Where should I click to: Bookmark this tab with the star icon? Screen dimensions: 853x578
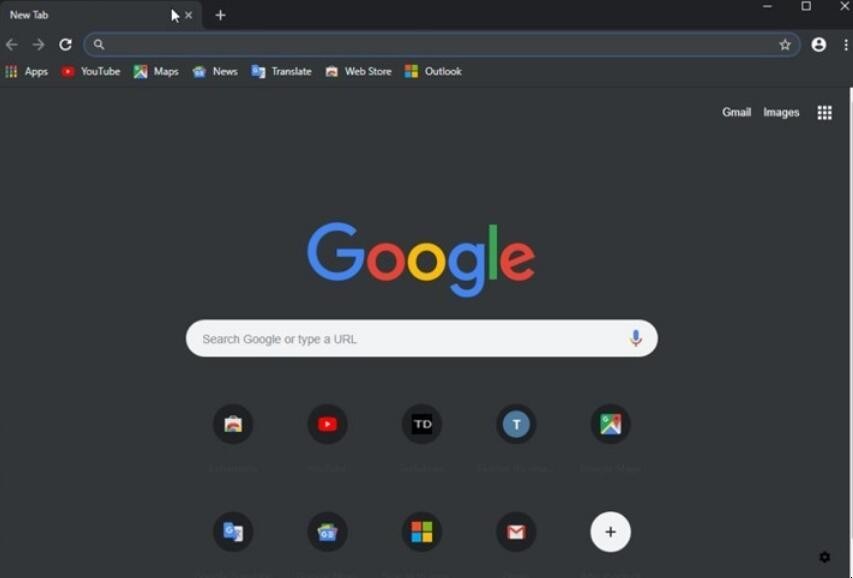784,45
